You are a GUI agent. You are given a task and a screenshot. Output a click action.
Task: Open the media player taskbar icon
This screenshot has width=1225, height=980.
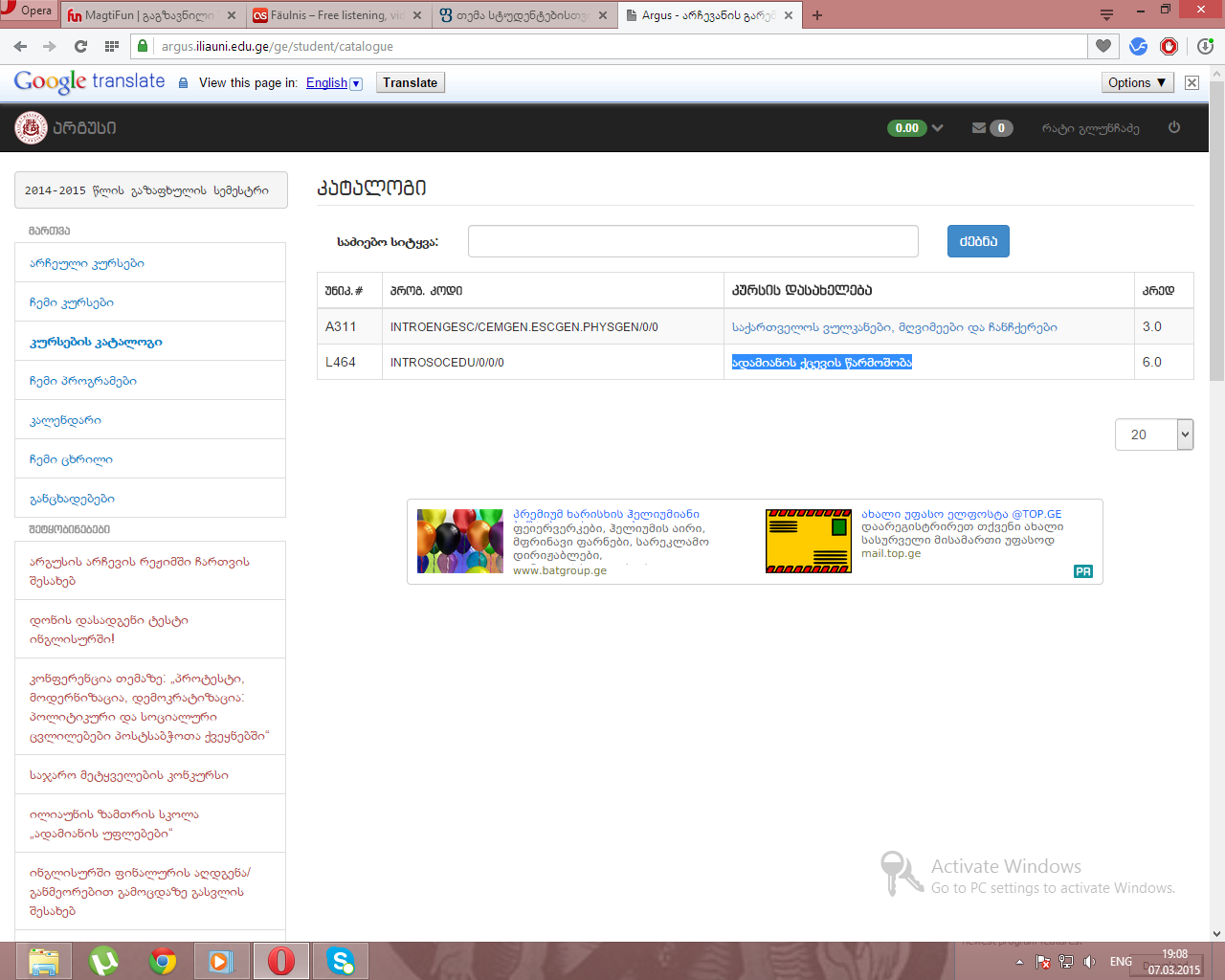(221, 961)
